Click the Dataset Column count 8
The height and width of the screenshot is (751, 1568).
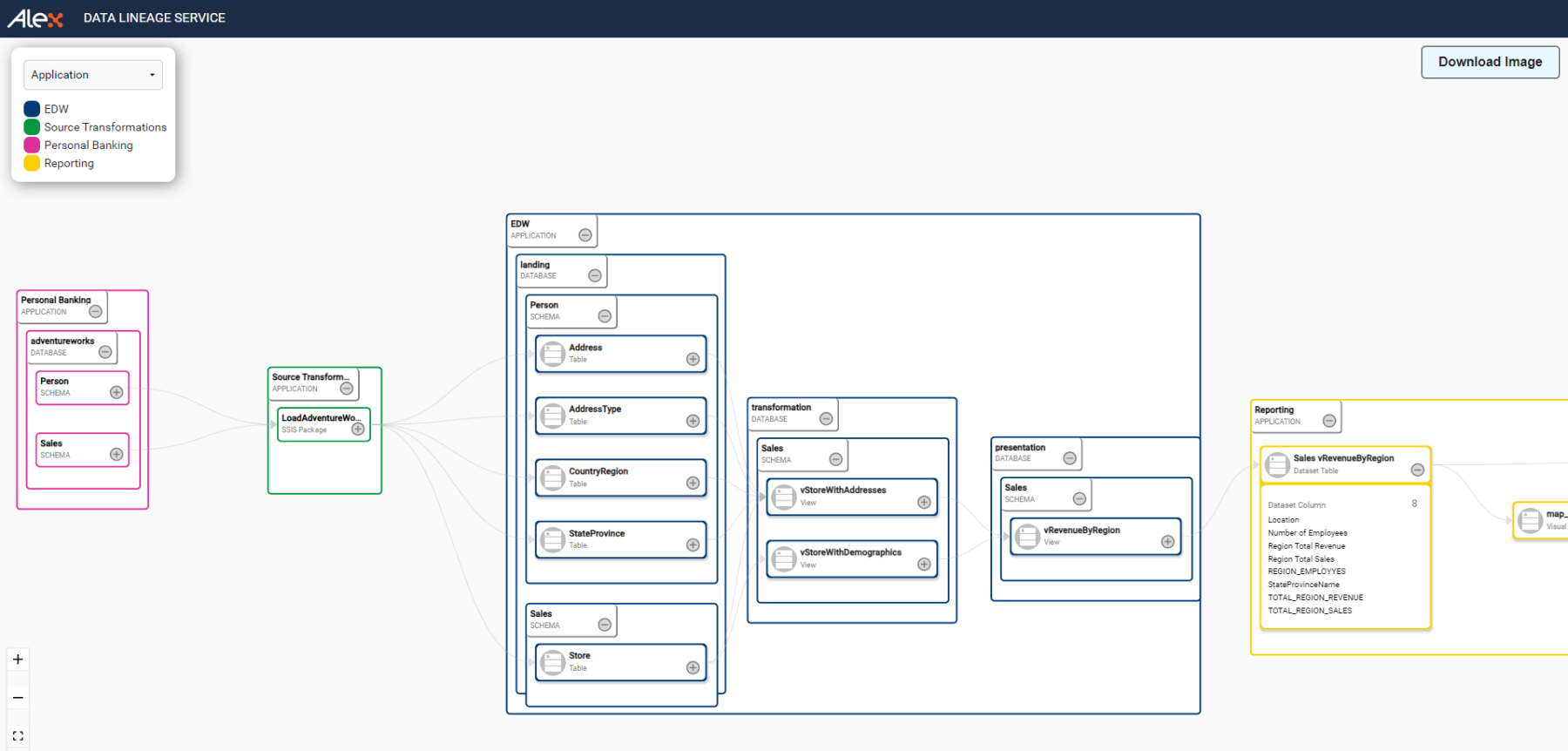coord(1414,504)
